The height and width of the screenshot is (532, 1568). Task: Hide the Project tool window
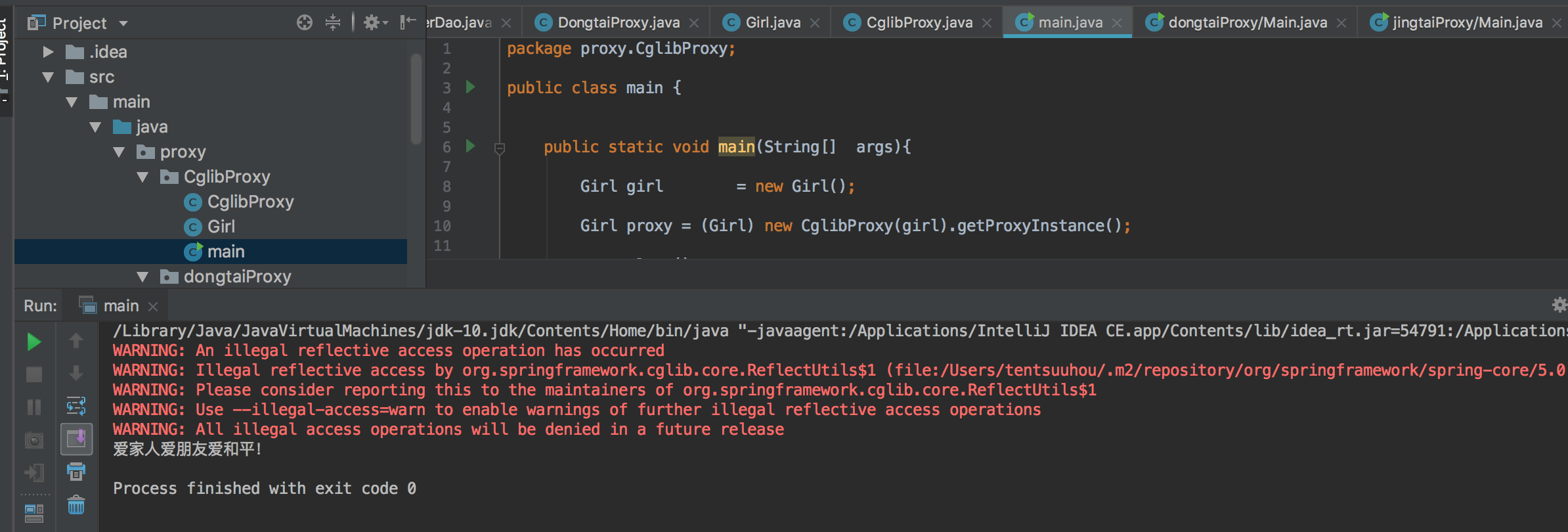click(x=408, y=22)
